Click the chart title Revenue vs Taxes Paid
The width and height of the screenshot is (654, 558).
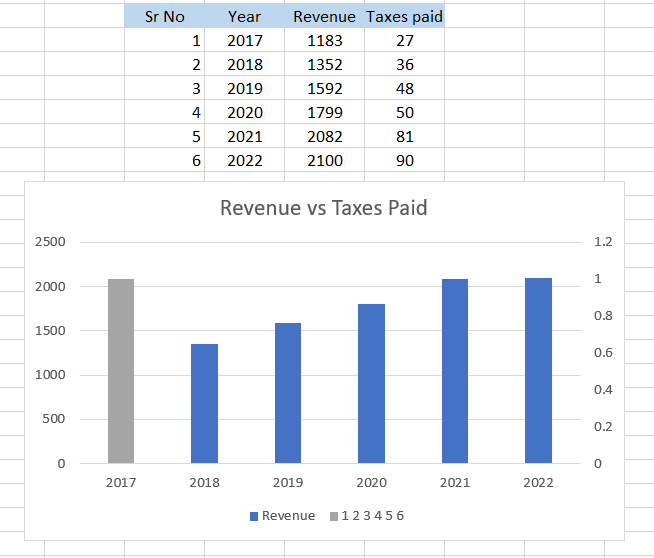point(323,208)
